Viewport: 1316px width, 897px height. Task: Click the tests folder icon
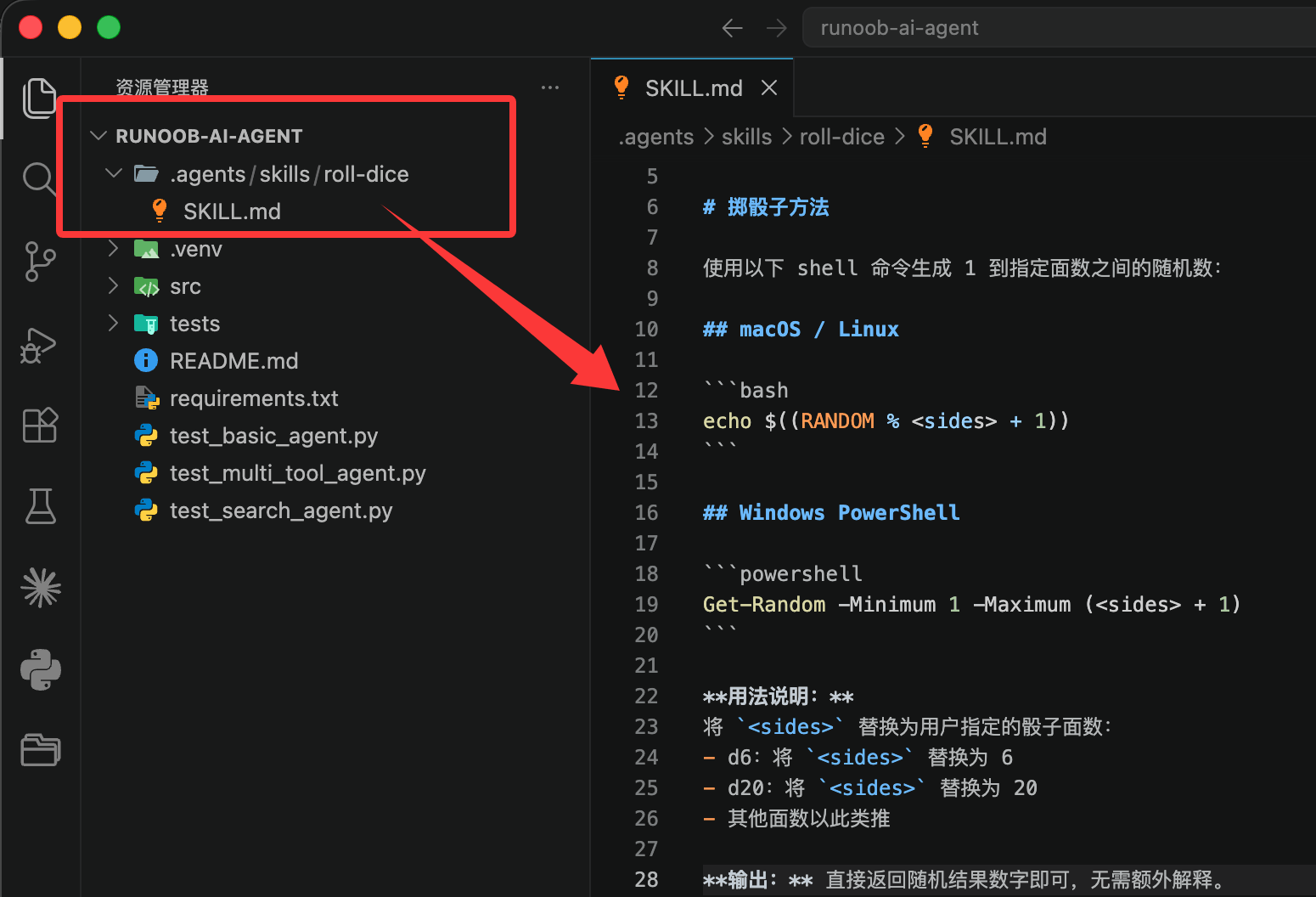(146, 324)
